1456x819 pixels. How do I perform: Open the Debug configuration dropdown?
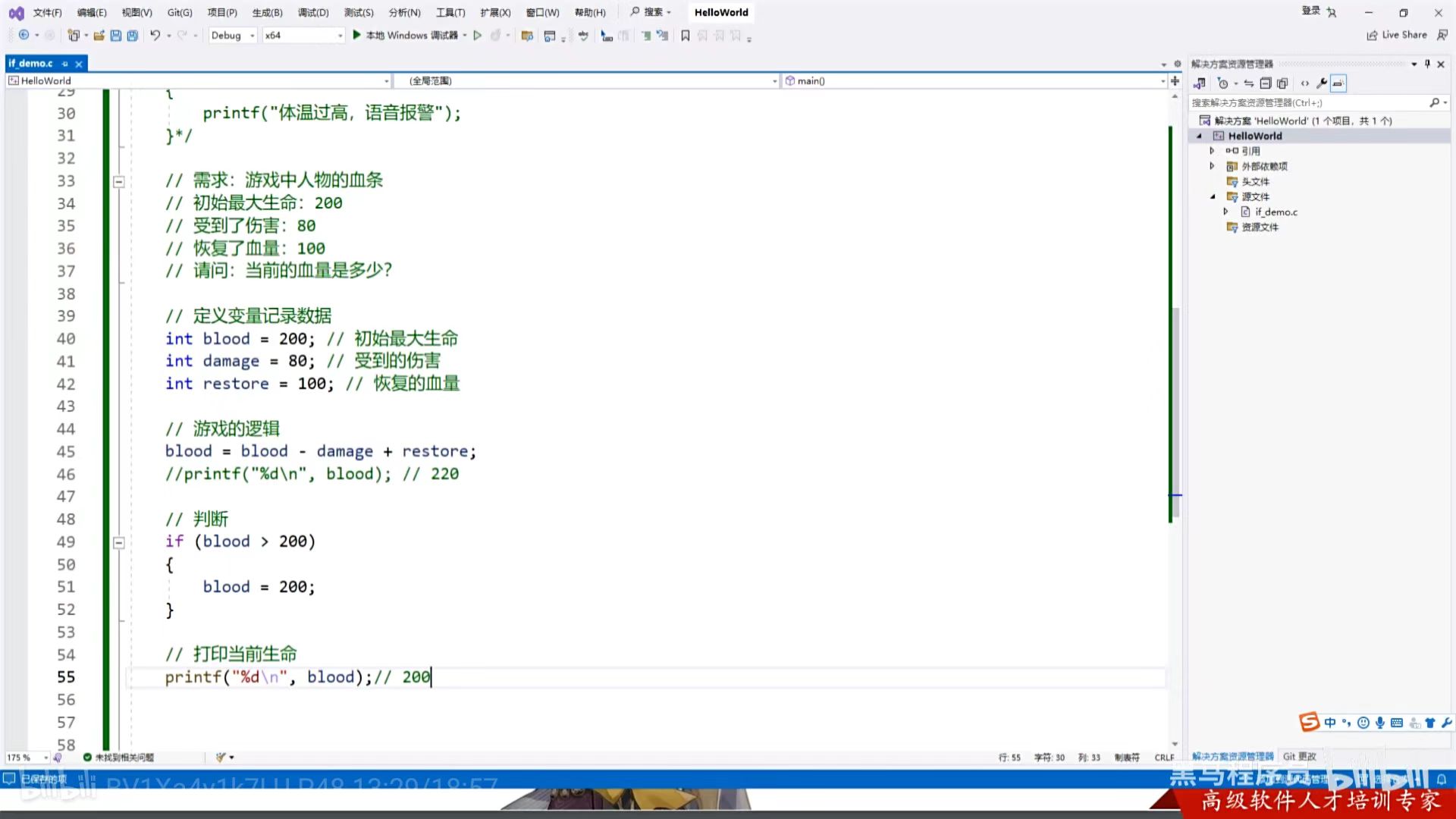pyautogui.click(x=233, y=35)
